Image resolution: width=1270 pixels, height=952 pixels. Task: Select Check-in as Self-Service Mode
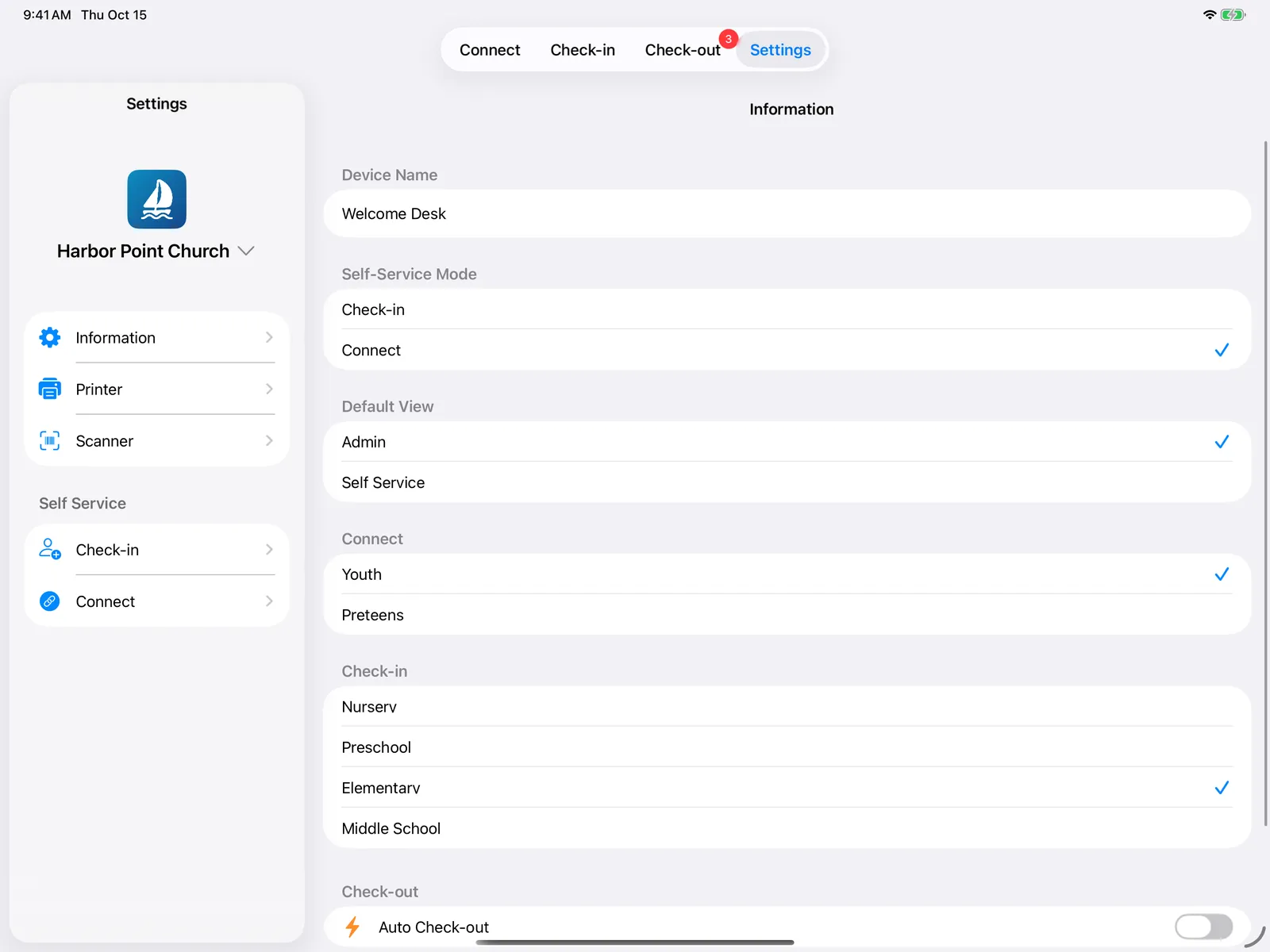[x=787, y=309]
